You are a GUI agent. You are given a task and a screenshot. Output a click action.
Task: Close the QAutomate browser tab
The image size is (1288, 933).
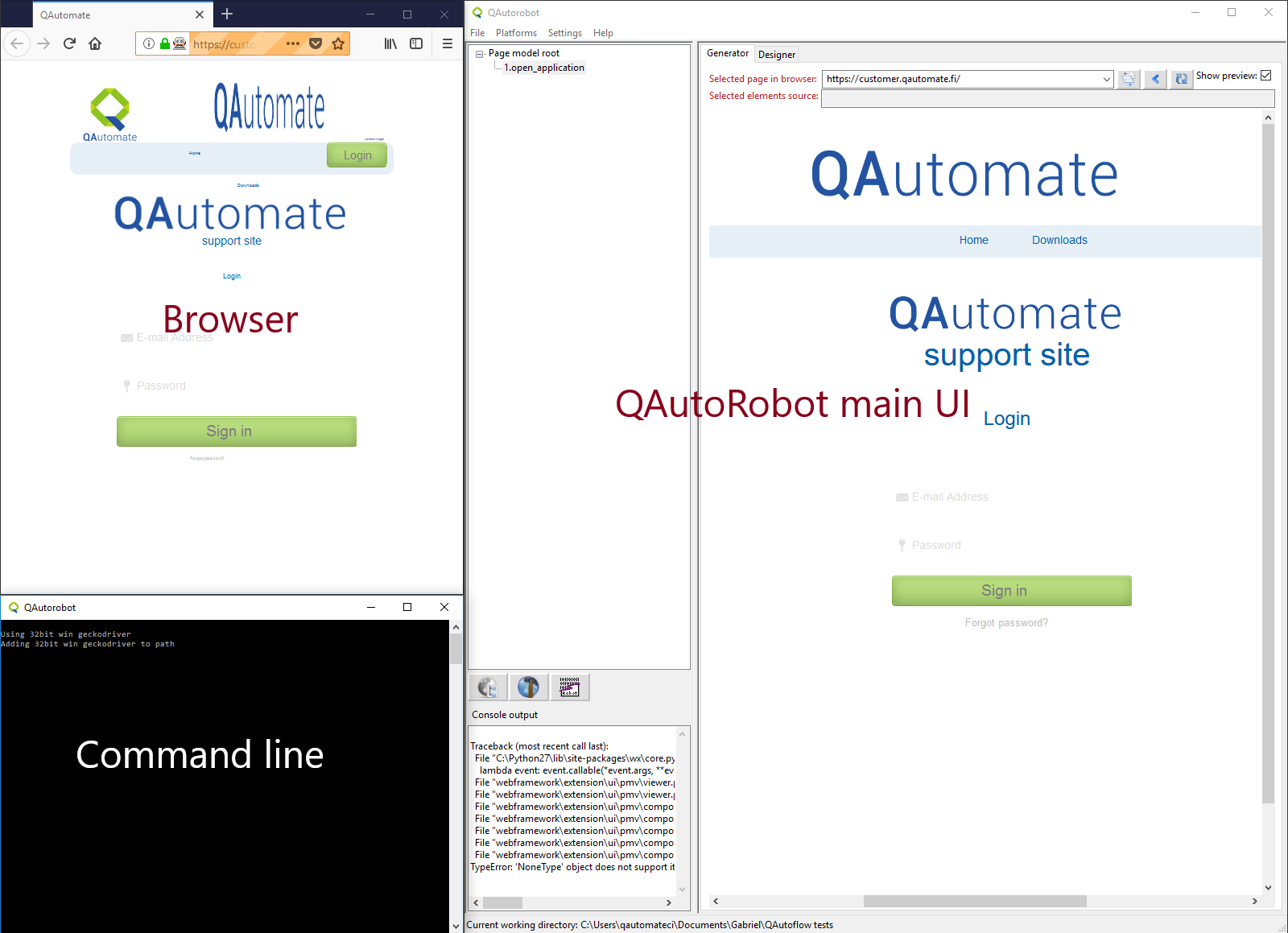[x=200, y=14]
